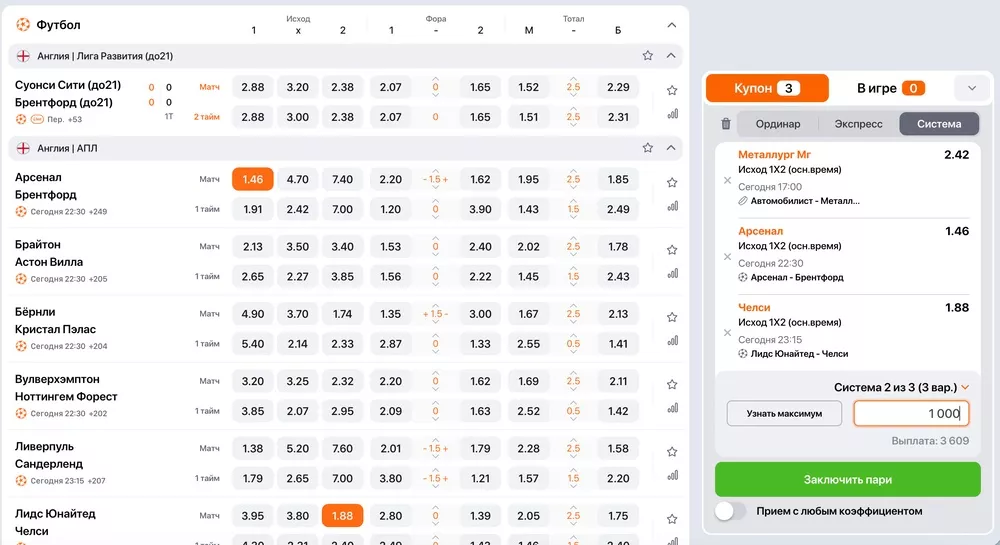Remove Челси bet from coupon
This screenshot has height=545, width=1000.
[x=727, y=333]
